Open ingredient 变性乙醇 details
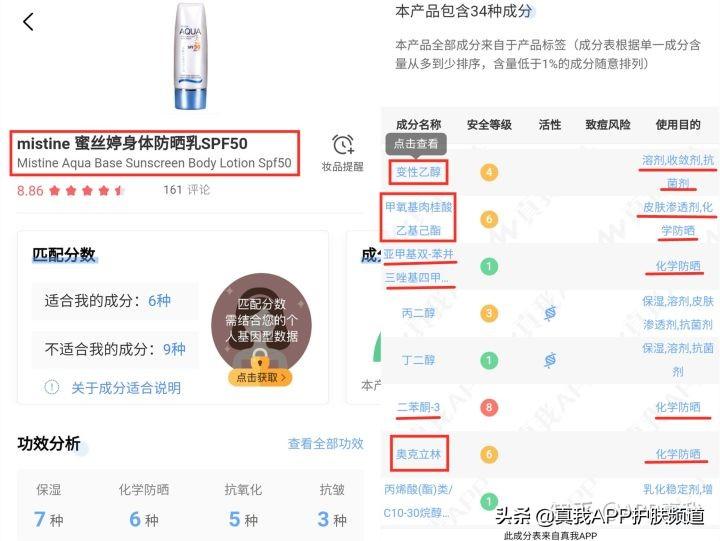The image size is (720, 541). [418, 172]
